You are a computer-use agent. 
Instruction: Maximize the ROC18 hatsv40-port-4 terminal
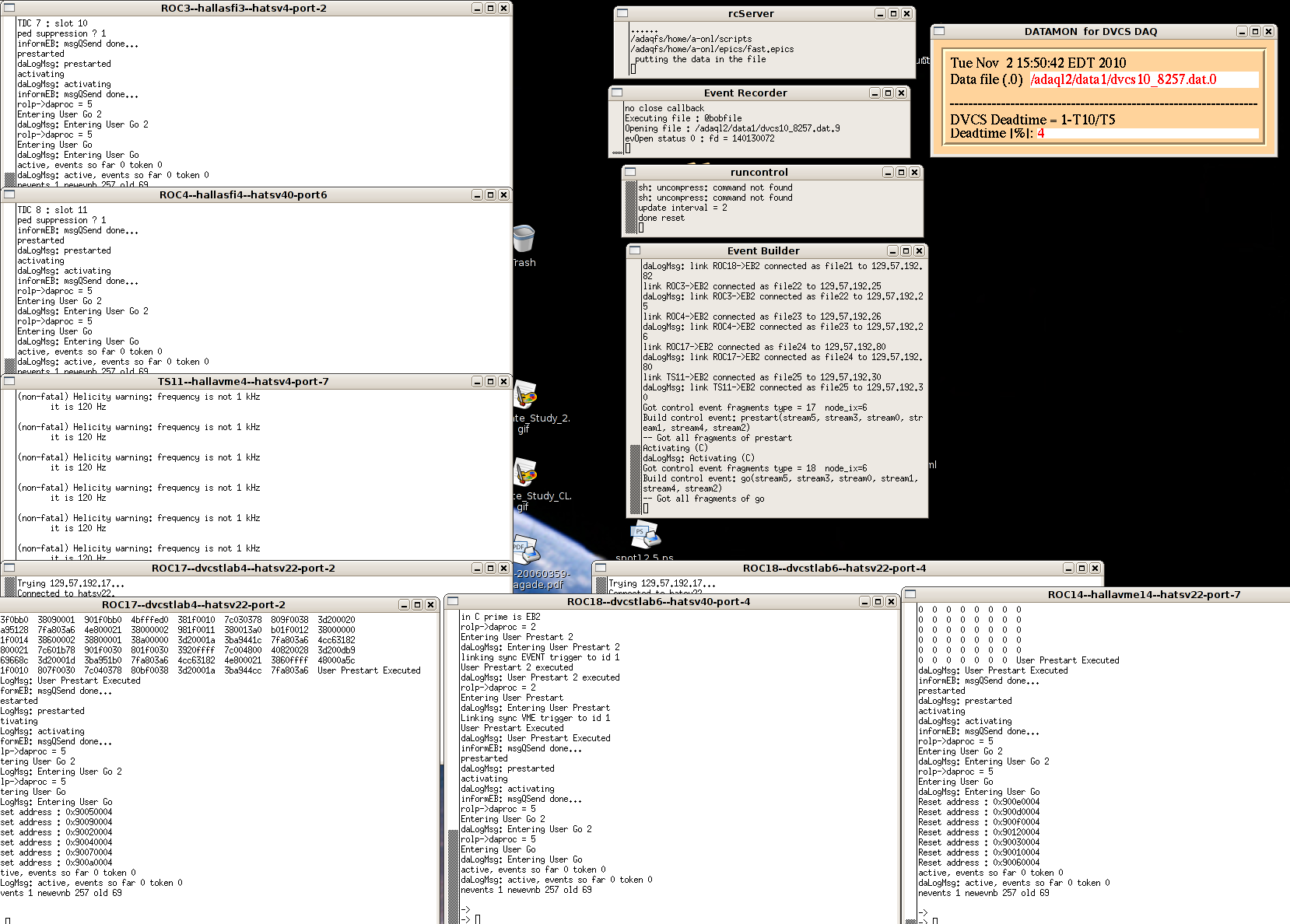(x=878, y=601)
